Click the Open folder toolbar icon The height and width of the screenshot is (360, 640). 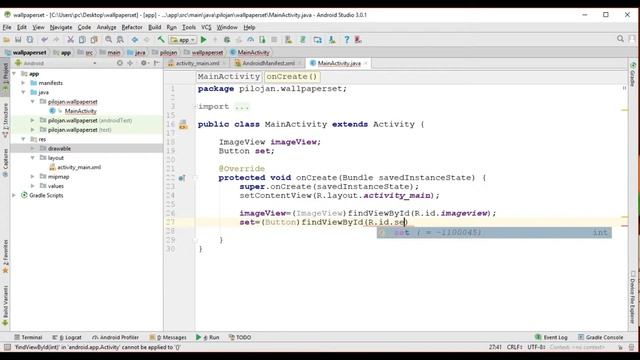pos(6,40)
